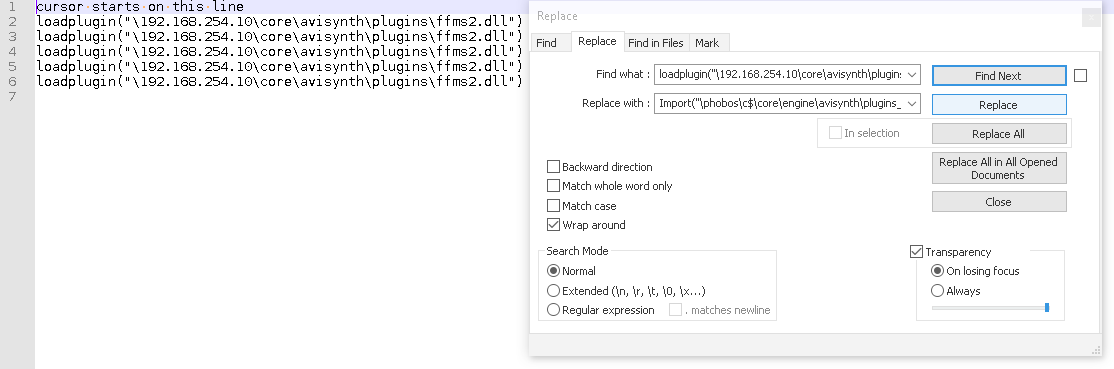Image resolution: width=1114 pixels, height=369 pixels.
Task: Click the loadplugin text on line 4
Action: click(x=279, y=51)
